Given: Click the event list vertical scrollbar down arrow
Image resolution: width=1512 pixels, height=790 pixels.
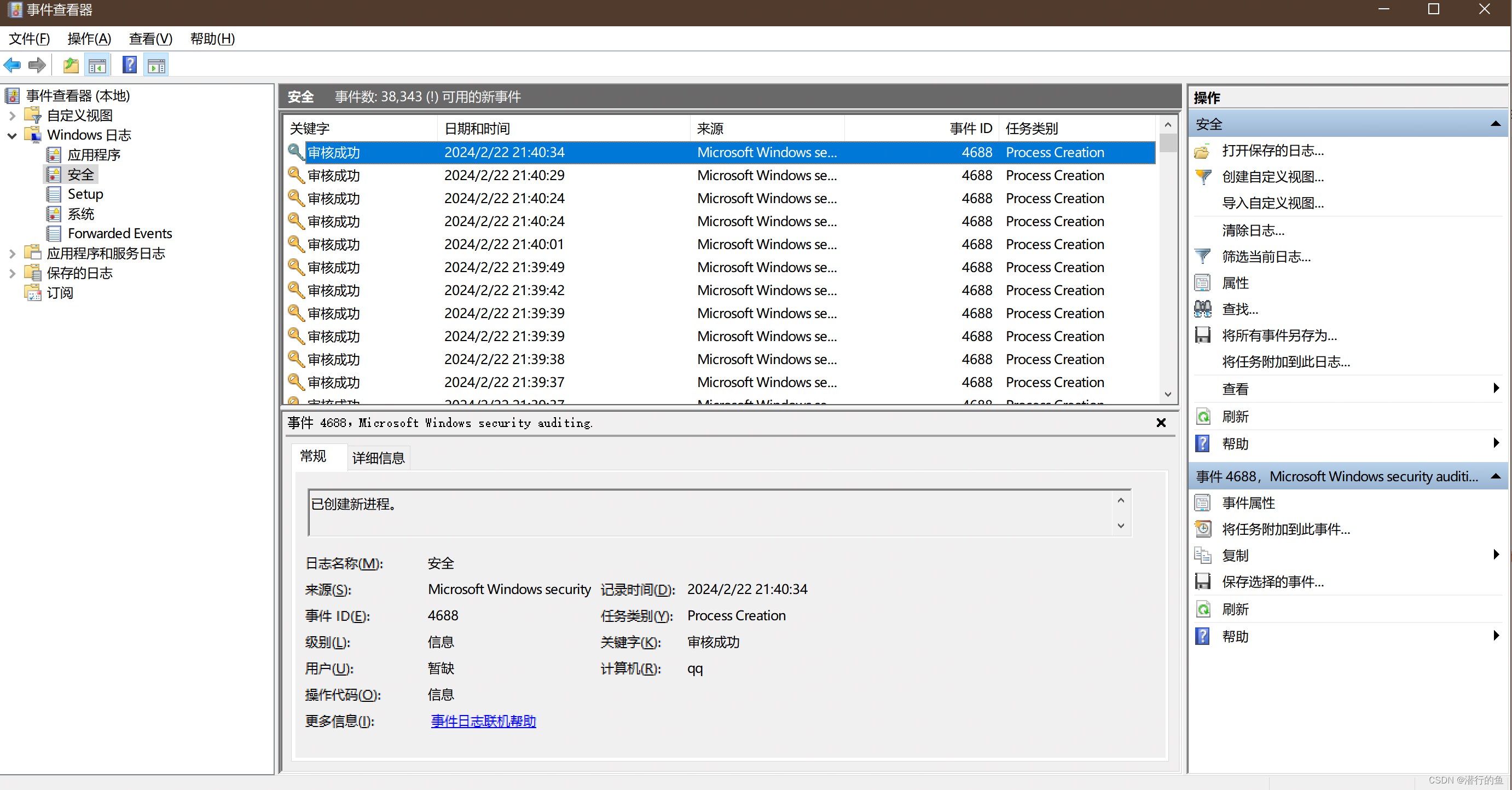Looking at the screenshot, I should pyautogui.click(x=1167, y=395).
